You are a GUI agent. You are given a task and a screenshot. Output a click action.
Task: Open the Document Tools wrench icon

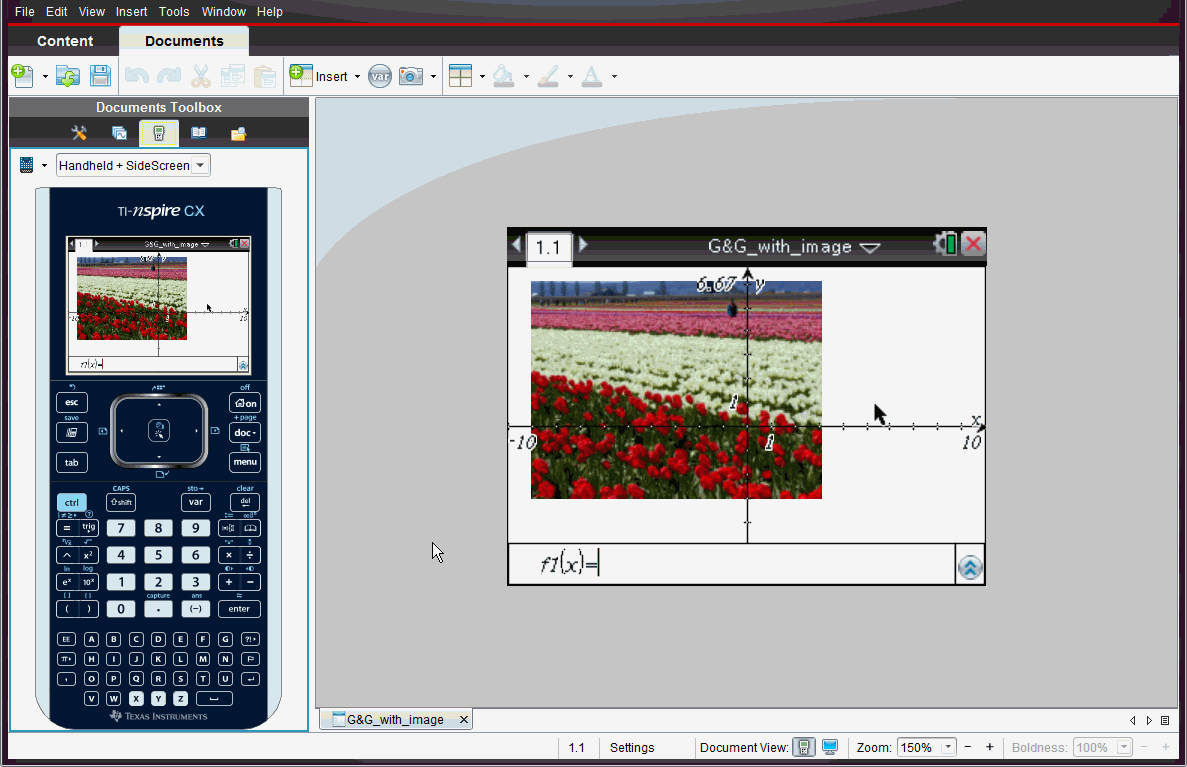pyautogui.click(x=79, y=133)
